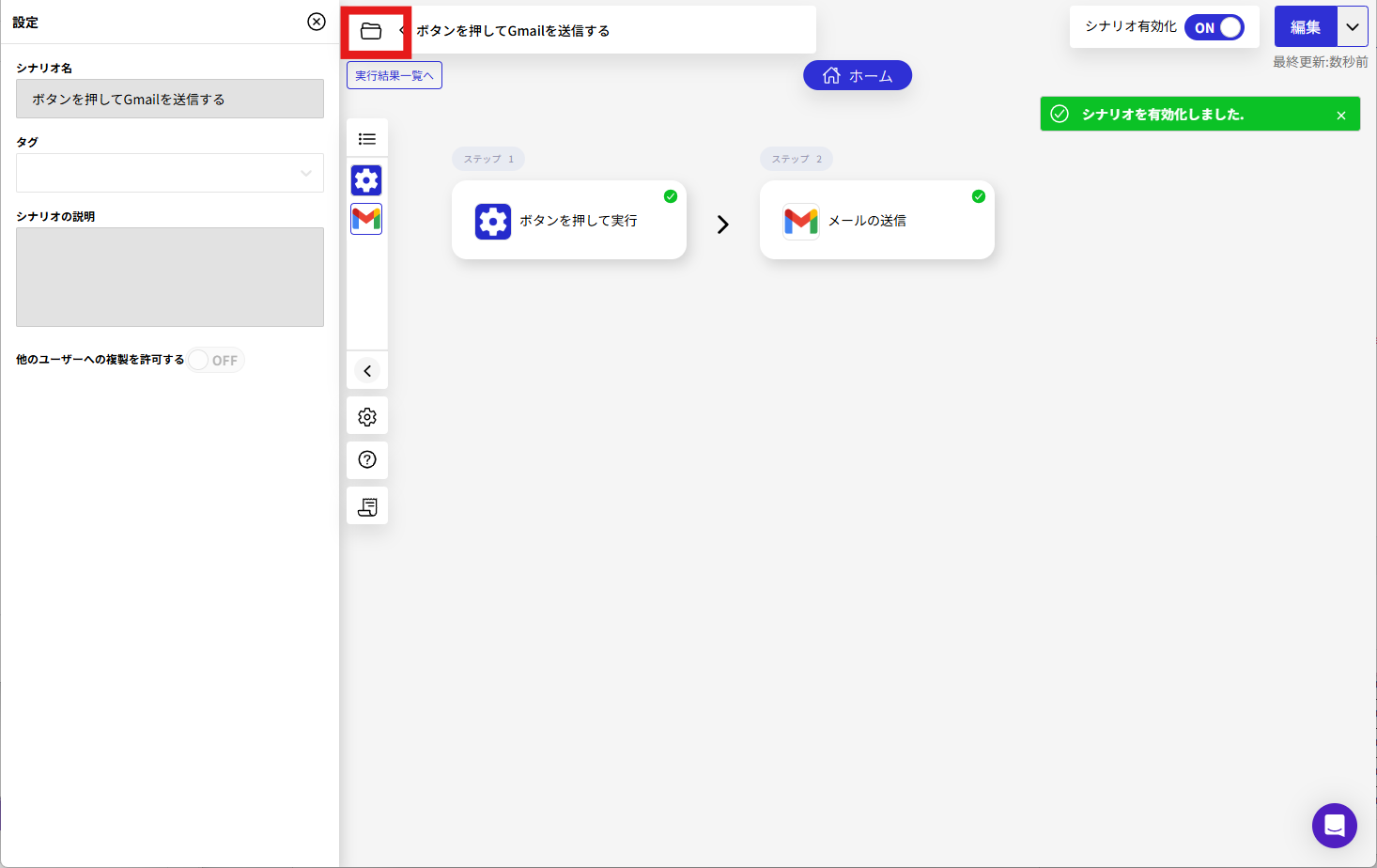Dismiss the シナリオを有効化しました notification
1377x868 pixels.
coord(1341,116)
